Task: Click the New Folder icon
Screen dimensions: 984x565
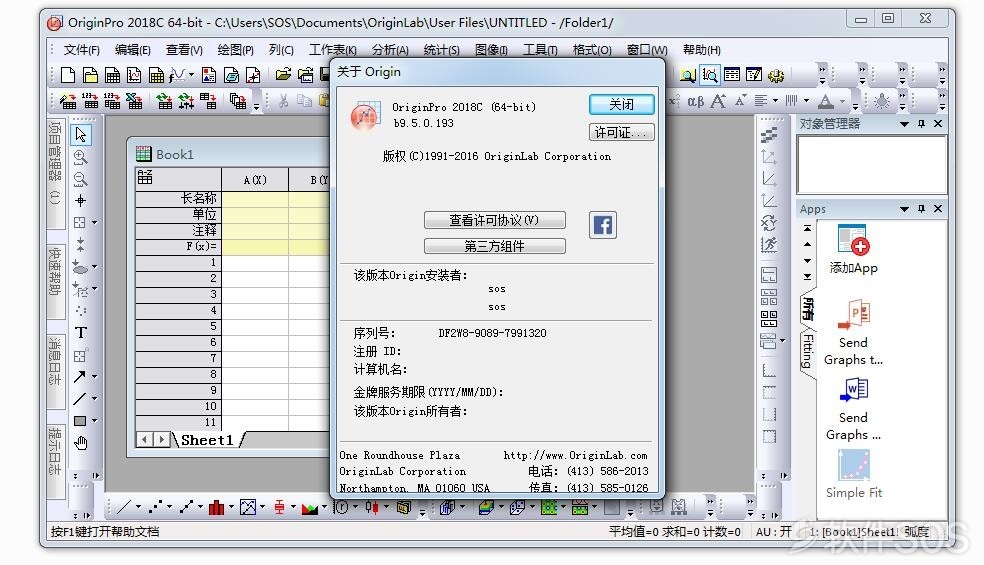Action: pos(90,75)
